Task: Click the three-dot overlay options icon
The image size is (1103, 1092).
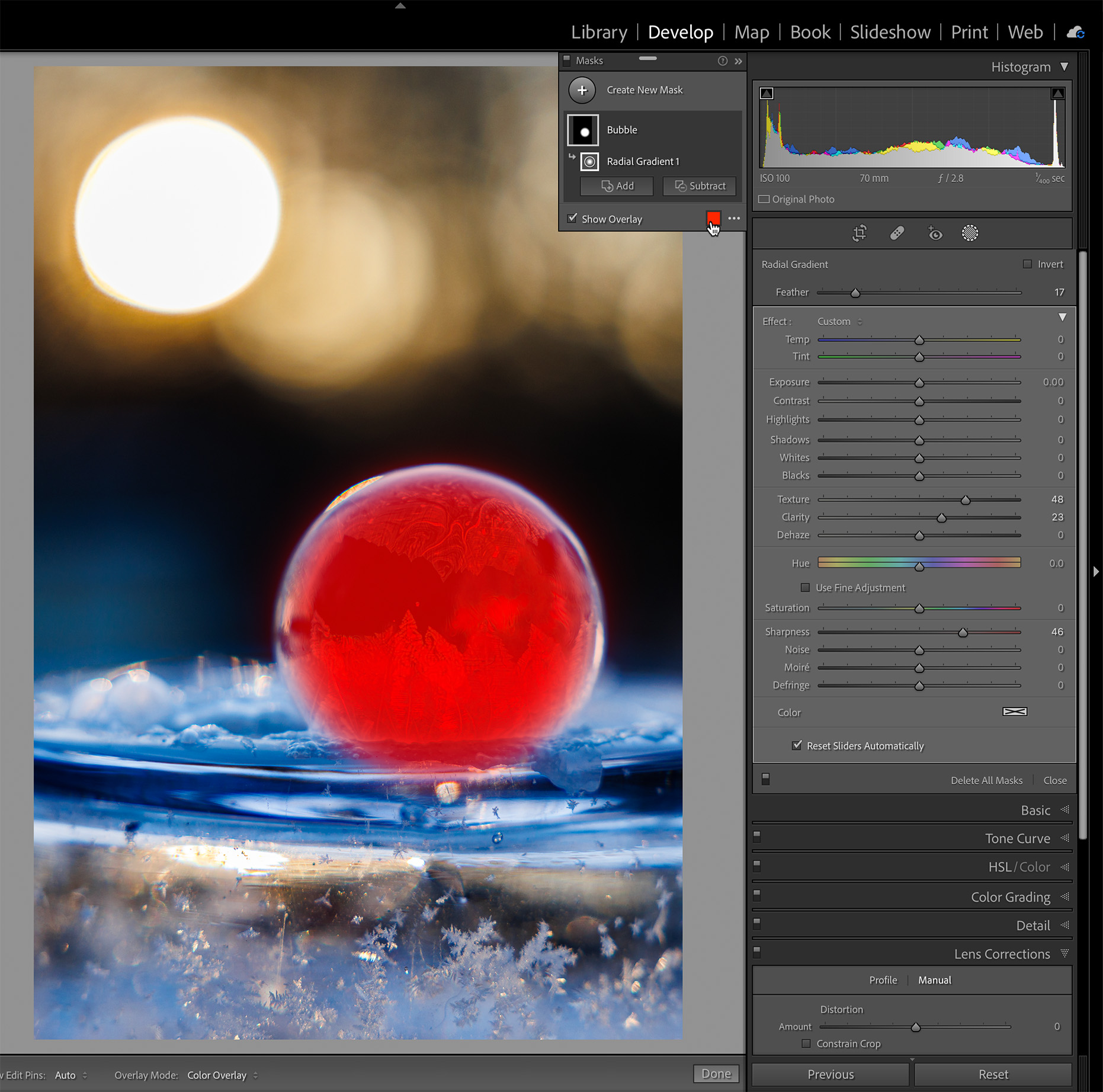Action: pos(734,219)
